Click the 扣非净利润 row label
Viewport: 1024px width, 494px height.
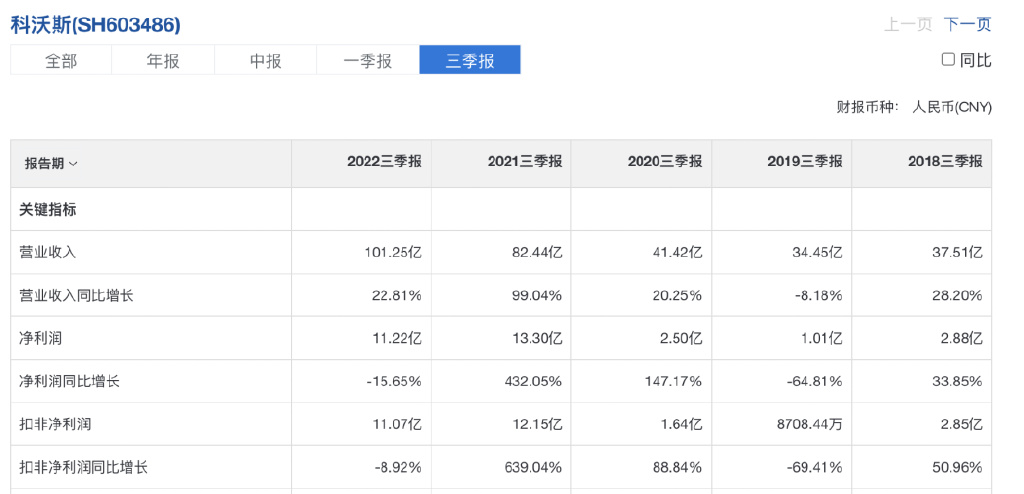point(55,424)
